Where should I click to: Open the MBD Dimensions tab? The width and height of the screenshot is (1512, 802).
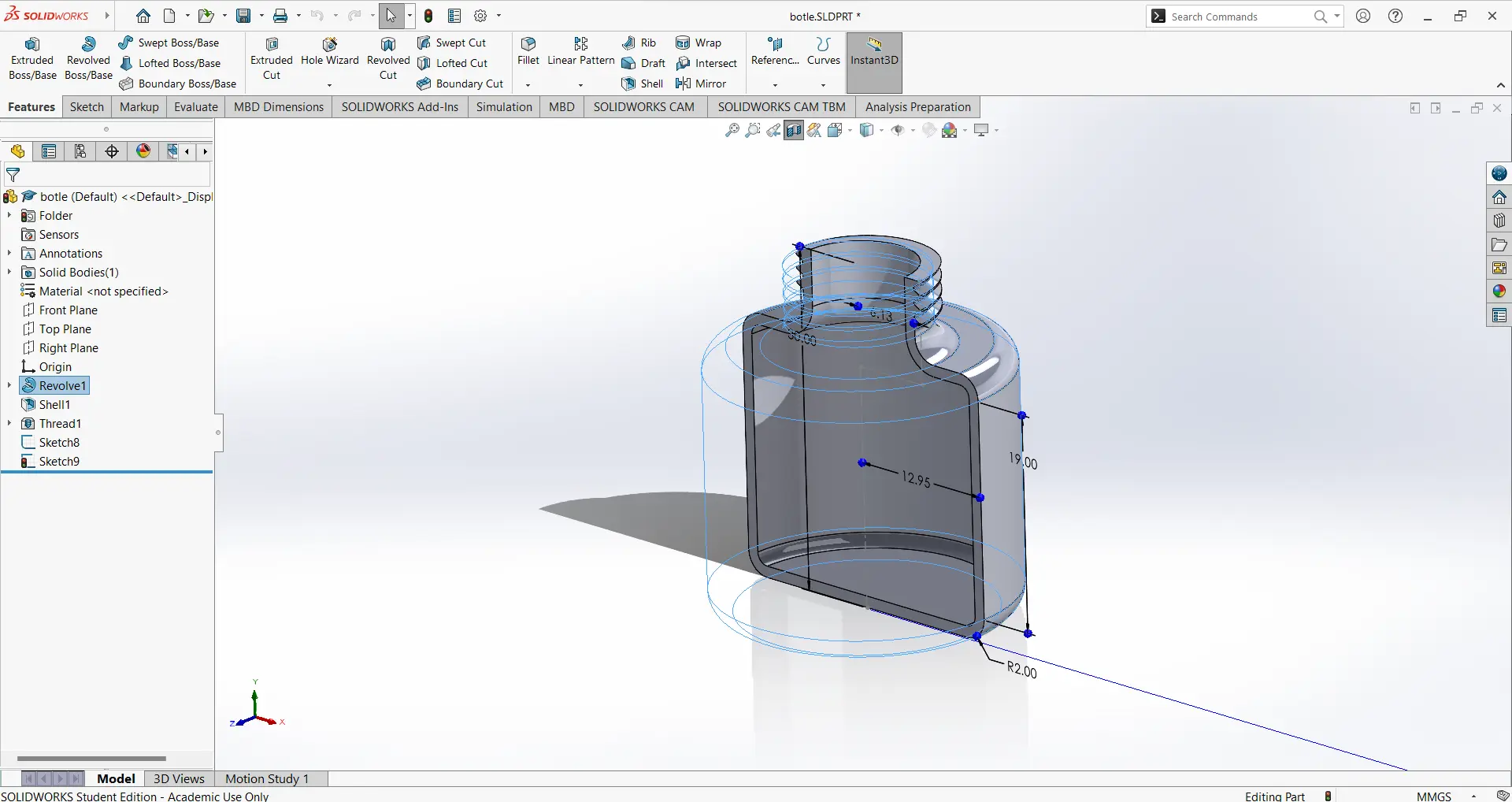279,107
